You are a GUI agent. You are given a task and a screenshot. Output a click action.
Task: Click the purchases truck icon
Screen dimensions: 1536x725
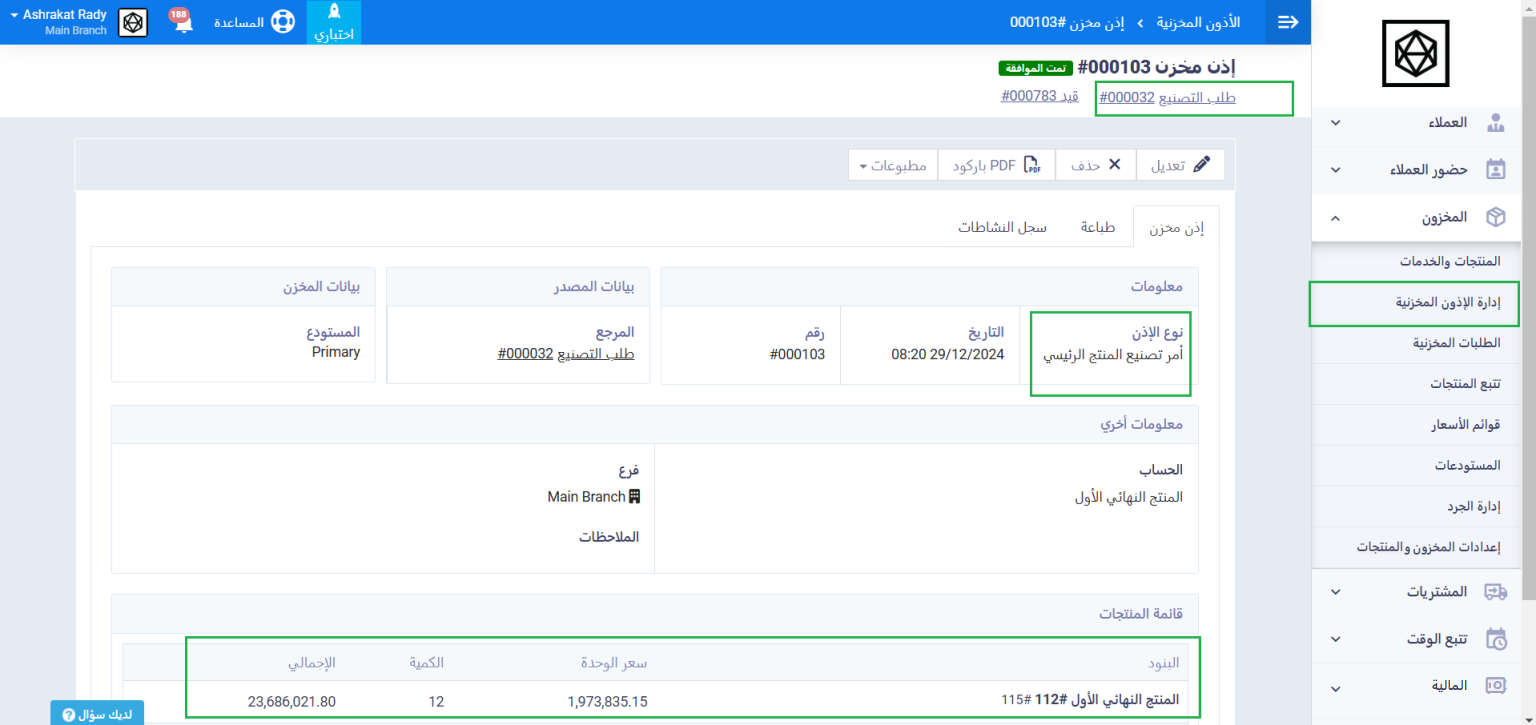coord(1495,592)
